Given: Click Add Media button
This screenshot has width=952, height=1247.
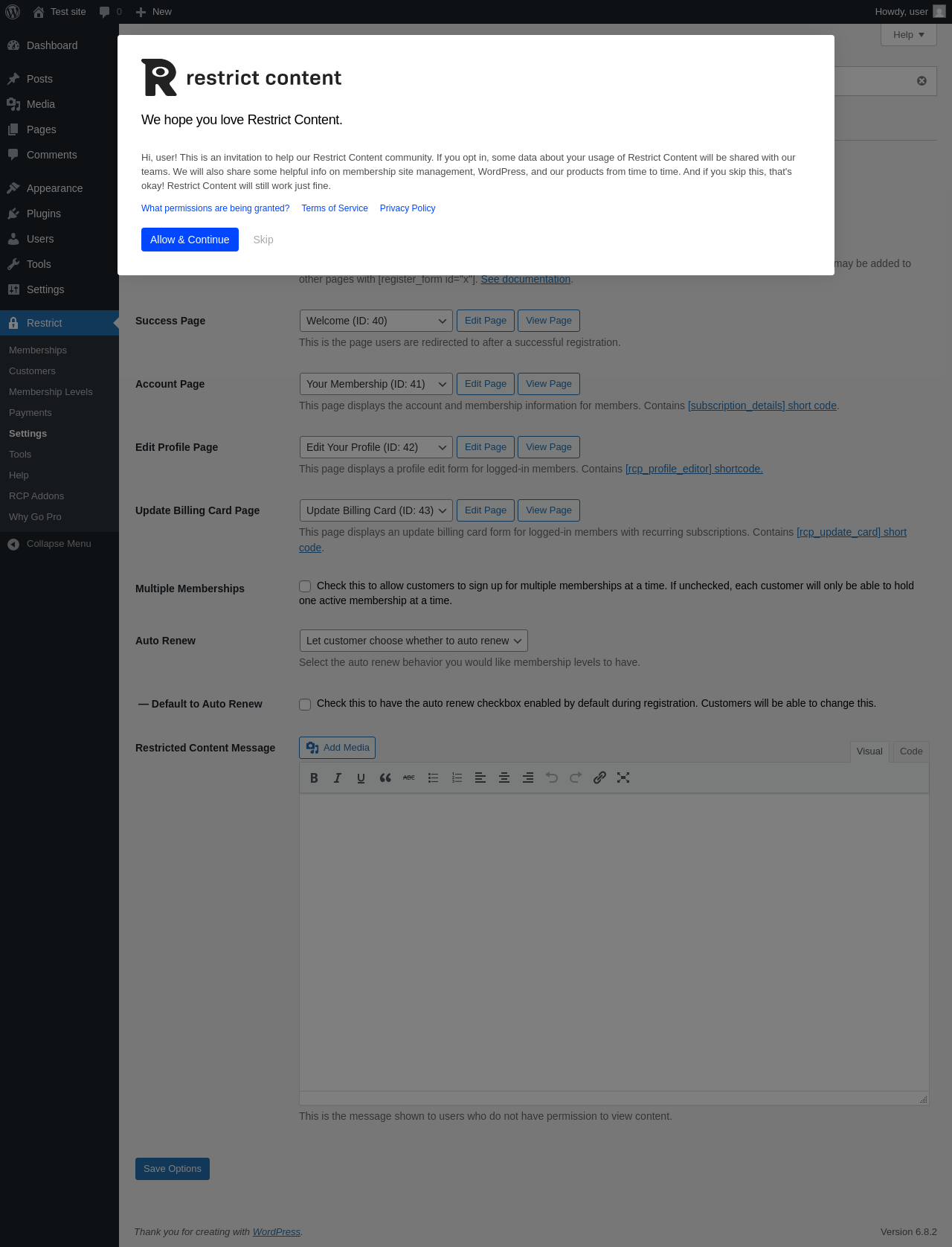Looking at the screenshot, I should point(337,748).
